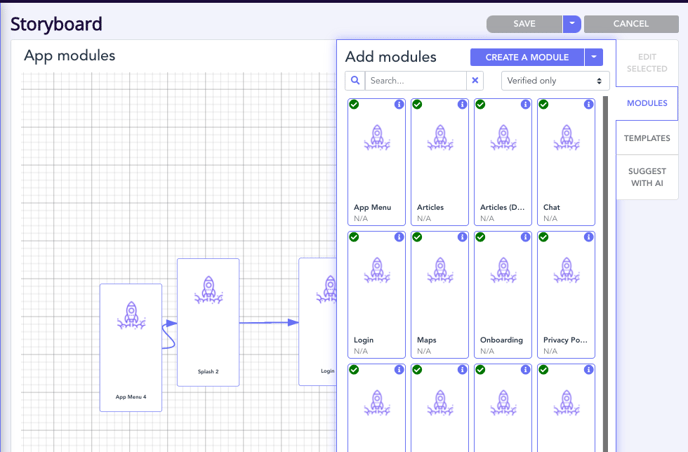The height and width of the screenshot is (452, 688).
Task: Open info icon on Privacy Po… module
Action: (x=588, y=237)
